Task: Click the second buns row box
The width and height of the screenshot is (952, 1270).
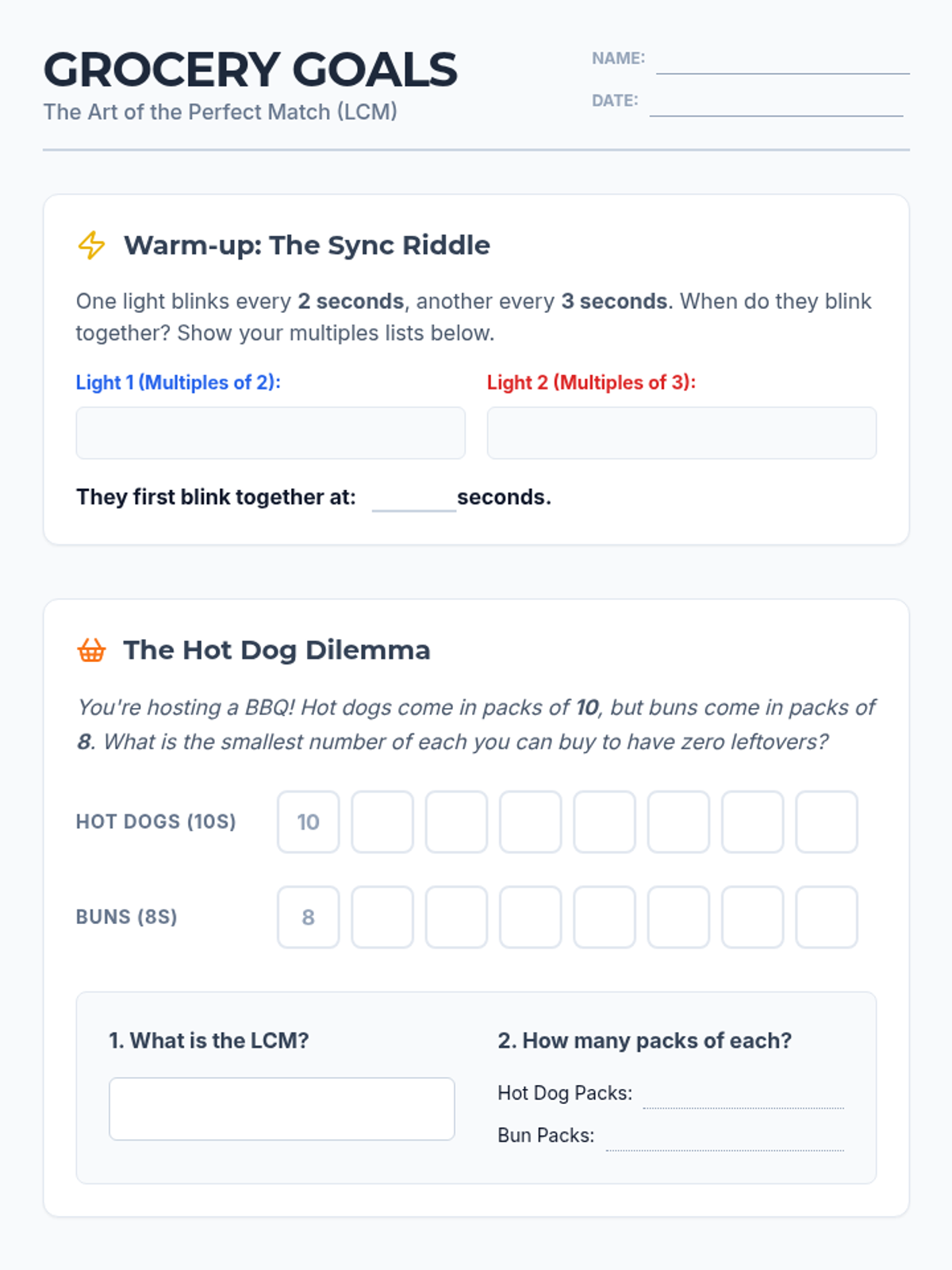Action: (x=382, y=917)
